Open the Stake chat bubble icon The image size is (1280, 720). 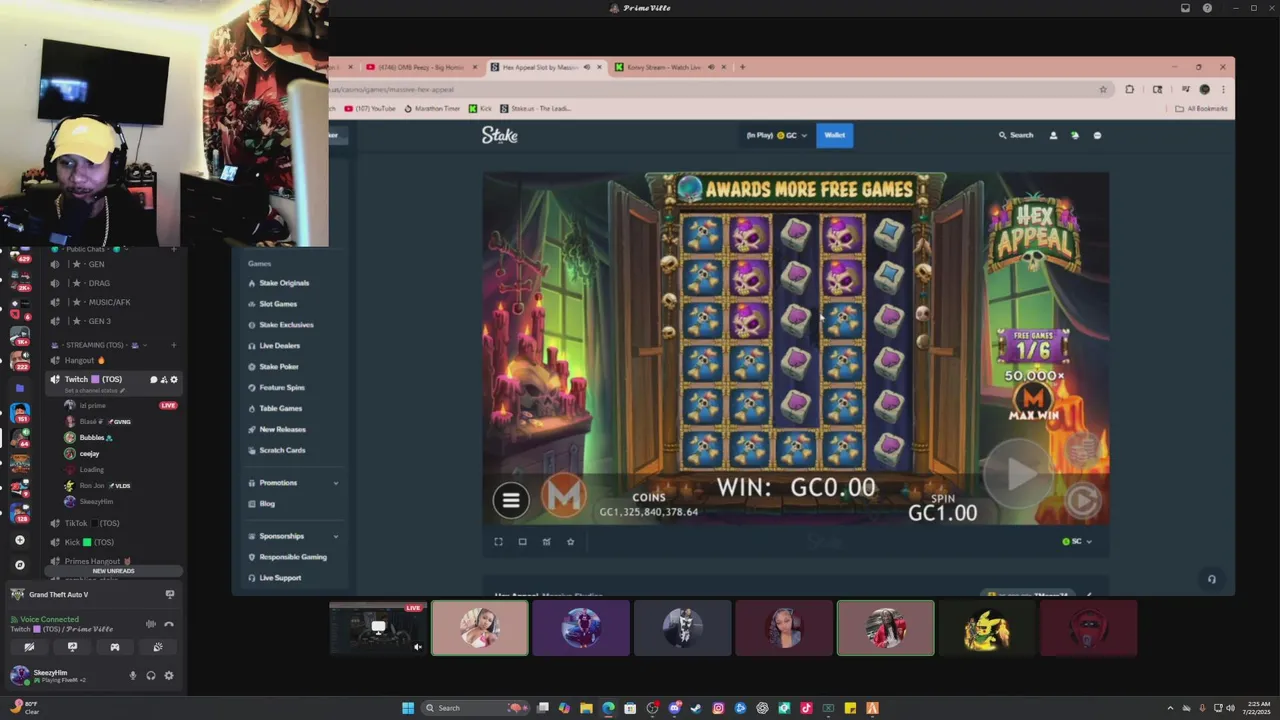1097,135
